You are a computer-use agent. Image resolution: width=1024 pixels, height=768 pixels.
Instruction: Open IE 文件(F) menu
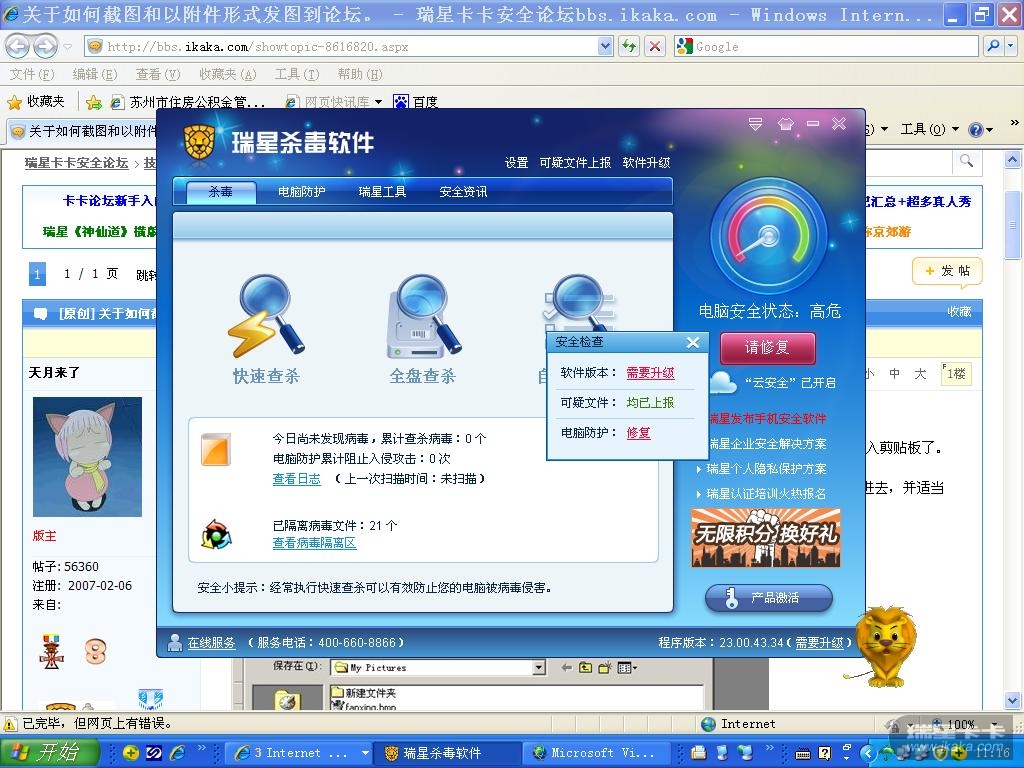point(32,74)
